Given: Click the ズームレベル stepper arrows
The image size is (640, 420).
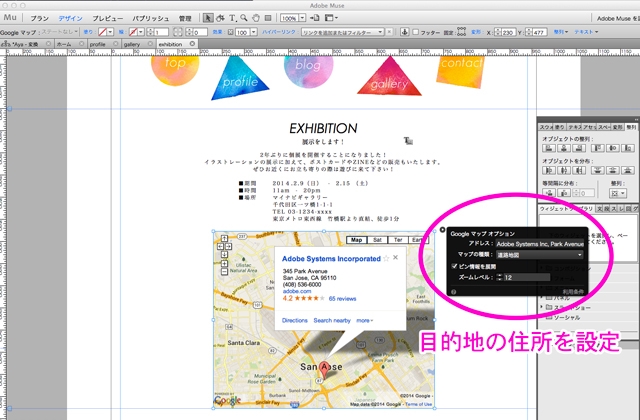Looking at the screenshot, I should coord(499,278).
